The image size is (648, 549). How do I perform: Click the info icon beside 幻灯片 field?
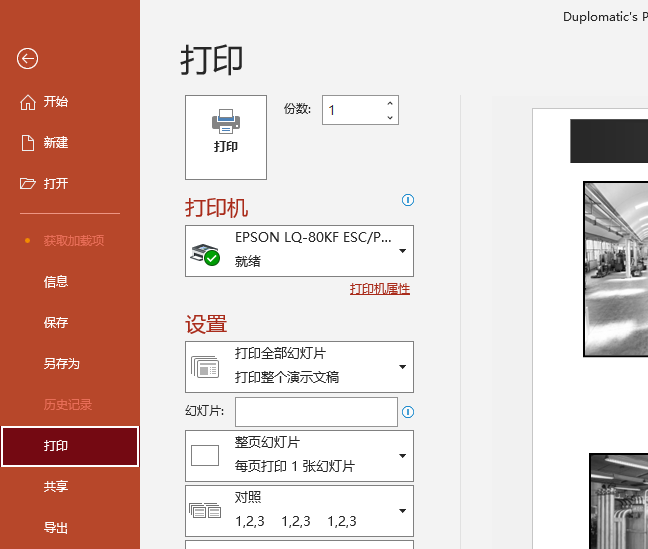pos(408,412)
